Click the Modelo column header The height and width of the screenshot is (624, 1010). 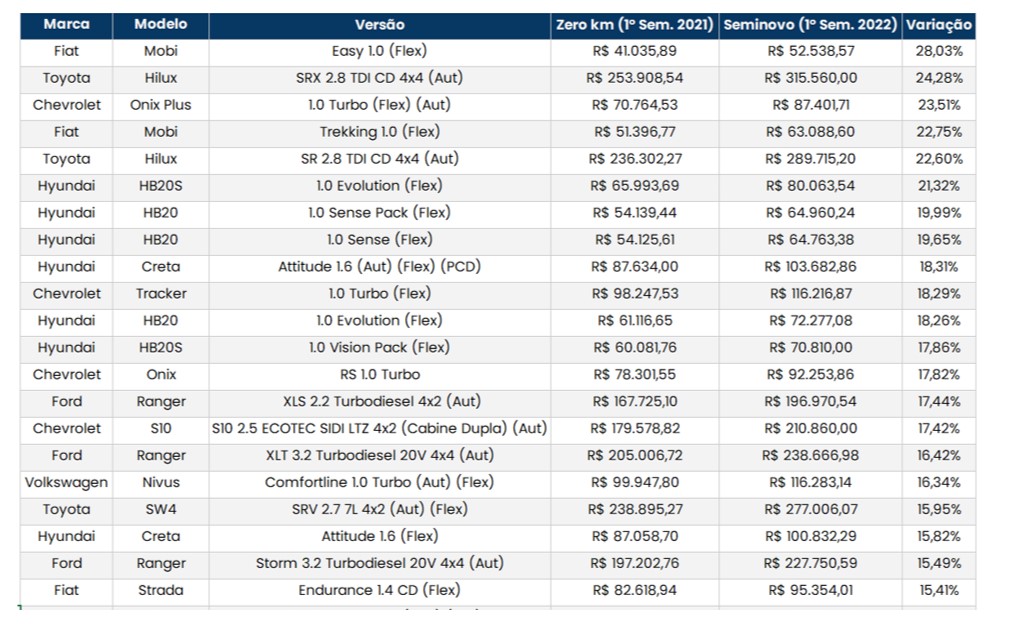pos(160,24)
